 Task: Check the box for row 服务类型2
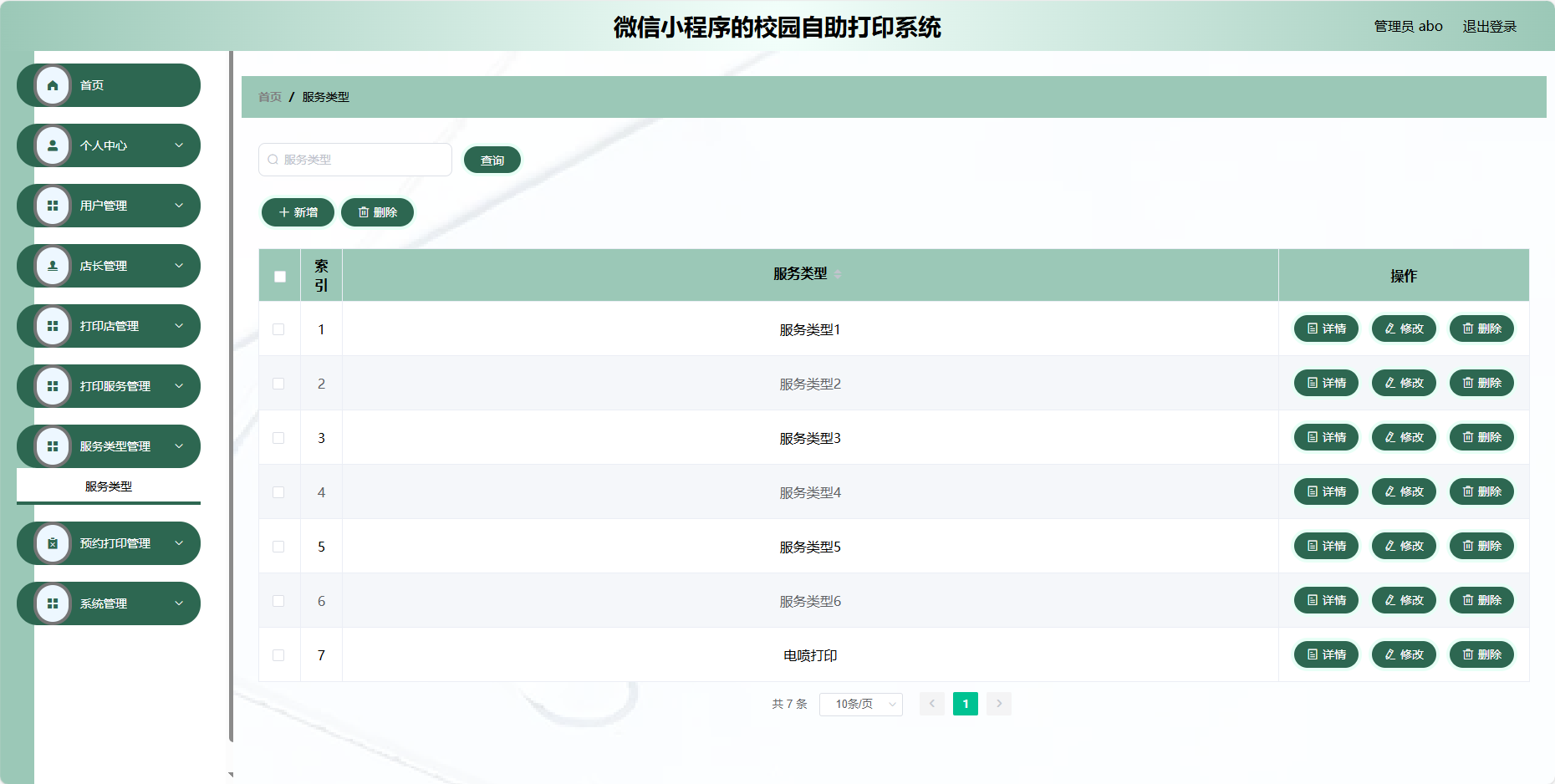click(x=278, y=384)
